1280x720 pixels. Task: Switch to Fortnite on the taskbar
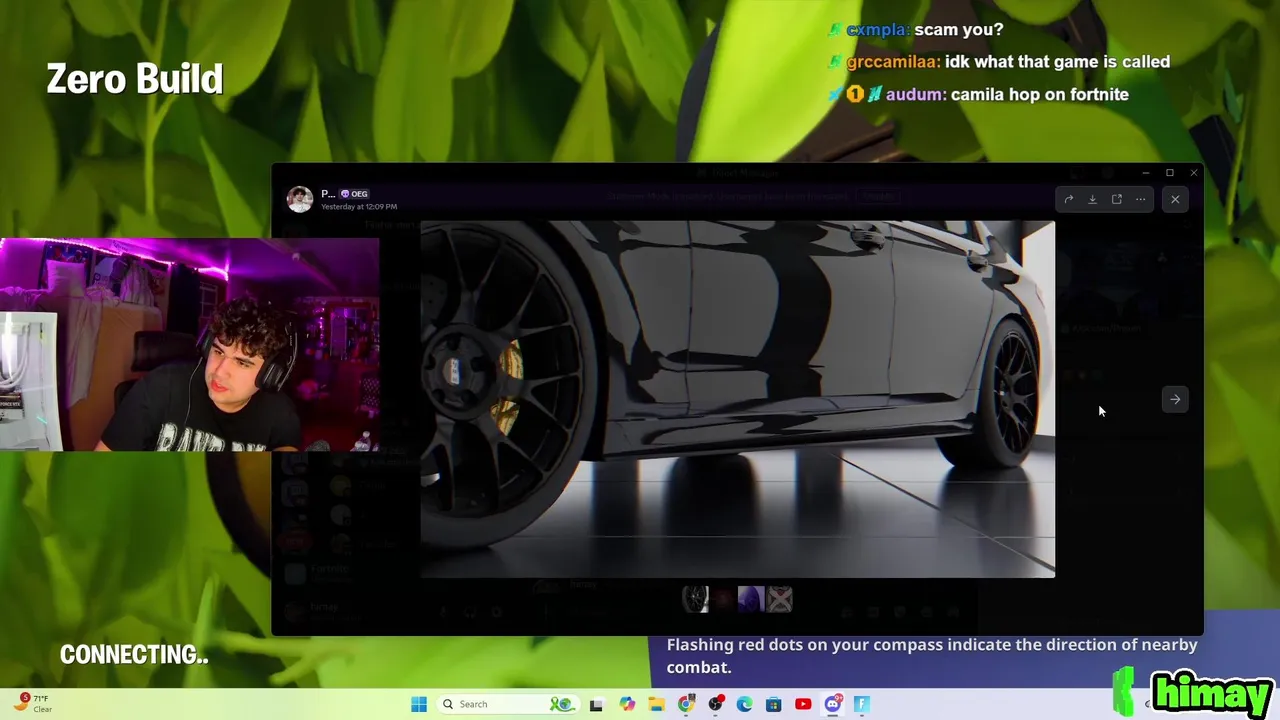(x=861, y=704)
